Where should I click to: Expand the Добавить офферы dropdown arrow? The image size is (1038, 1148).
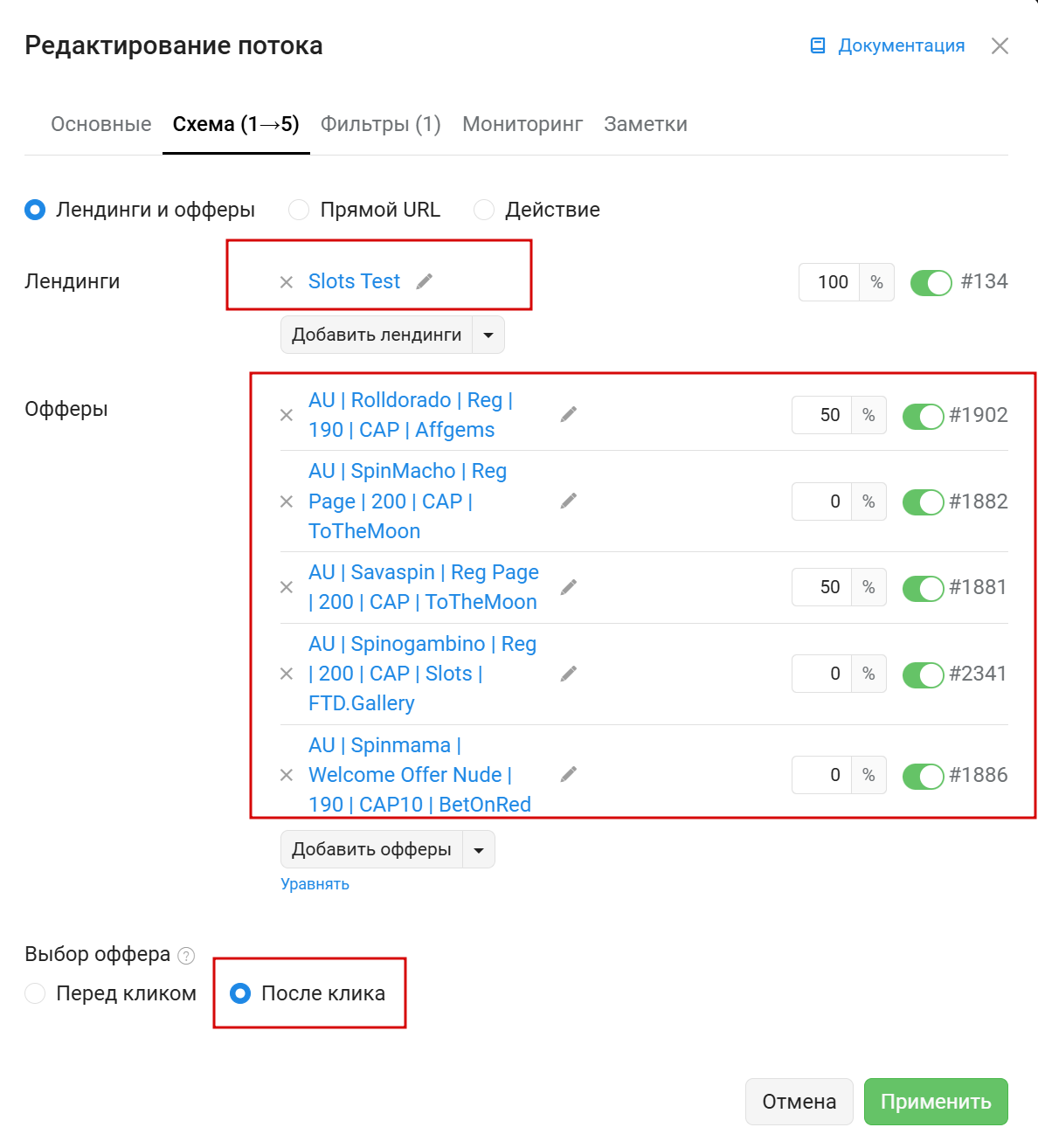[x=479, y=849]
